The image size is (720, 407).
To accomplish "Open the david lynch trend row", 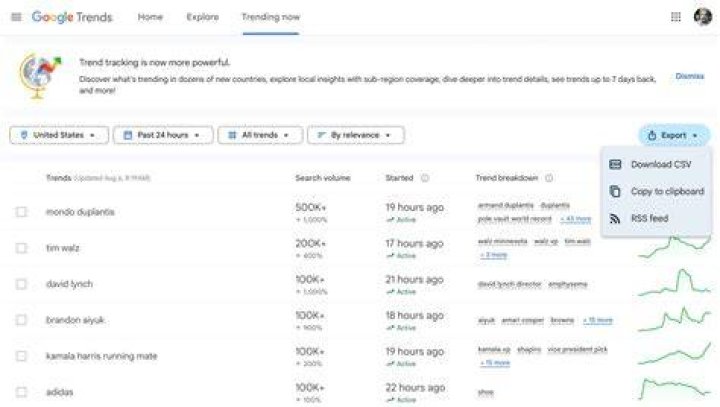I will click(69, 284).
